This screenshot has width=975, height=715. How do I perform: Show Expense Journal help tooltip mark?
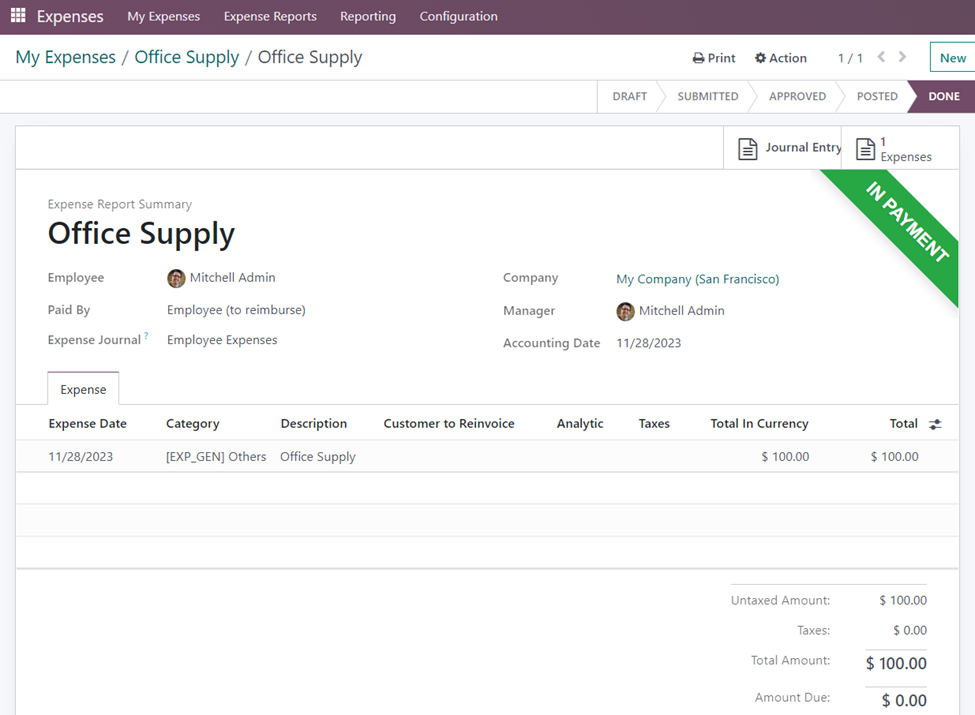[146, 337]
